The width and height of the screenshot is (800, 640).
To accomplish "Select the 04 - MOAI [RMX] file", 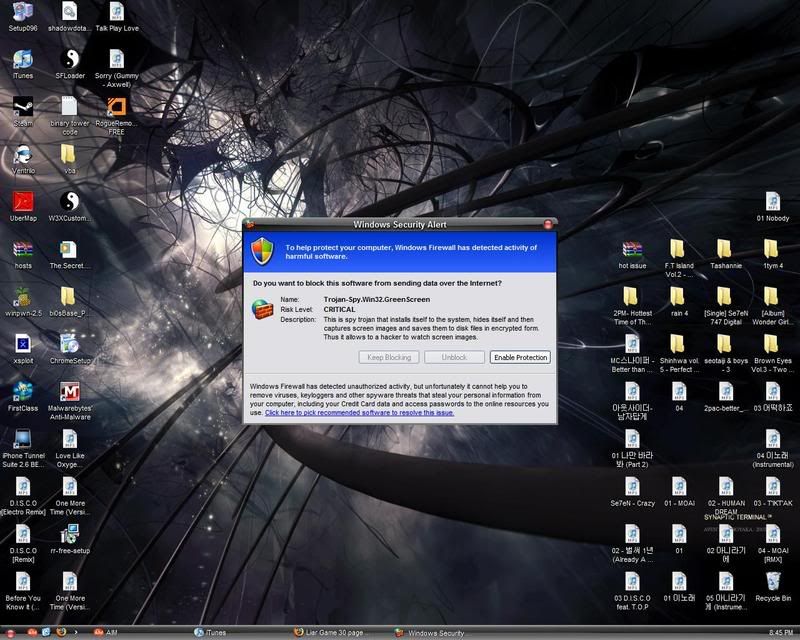I will pyautogui.click(x=773, y=534).
